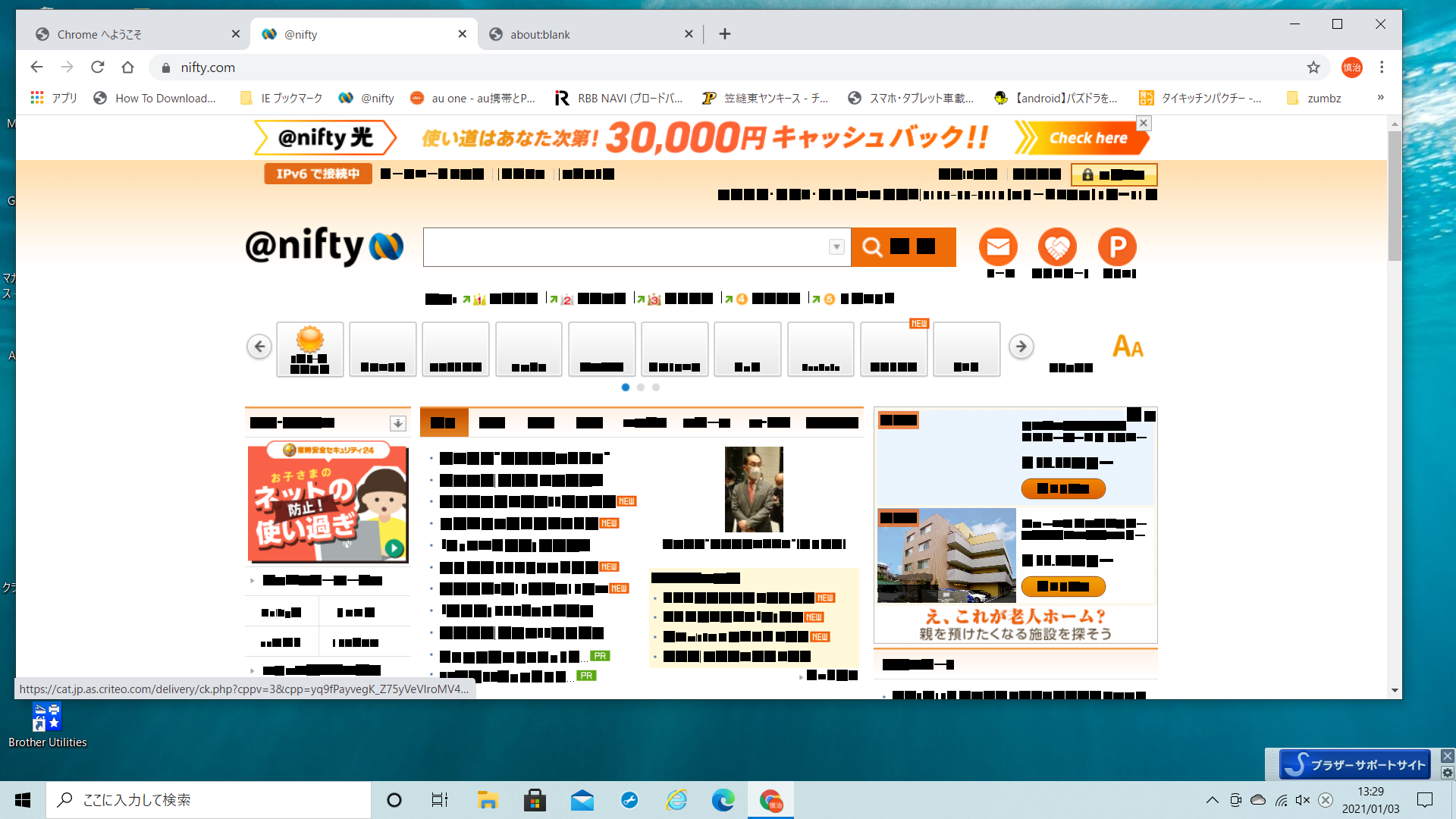Open the apps grid in bookmarks bar
Viewport: 1456px width, 819px height.
36,98
